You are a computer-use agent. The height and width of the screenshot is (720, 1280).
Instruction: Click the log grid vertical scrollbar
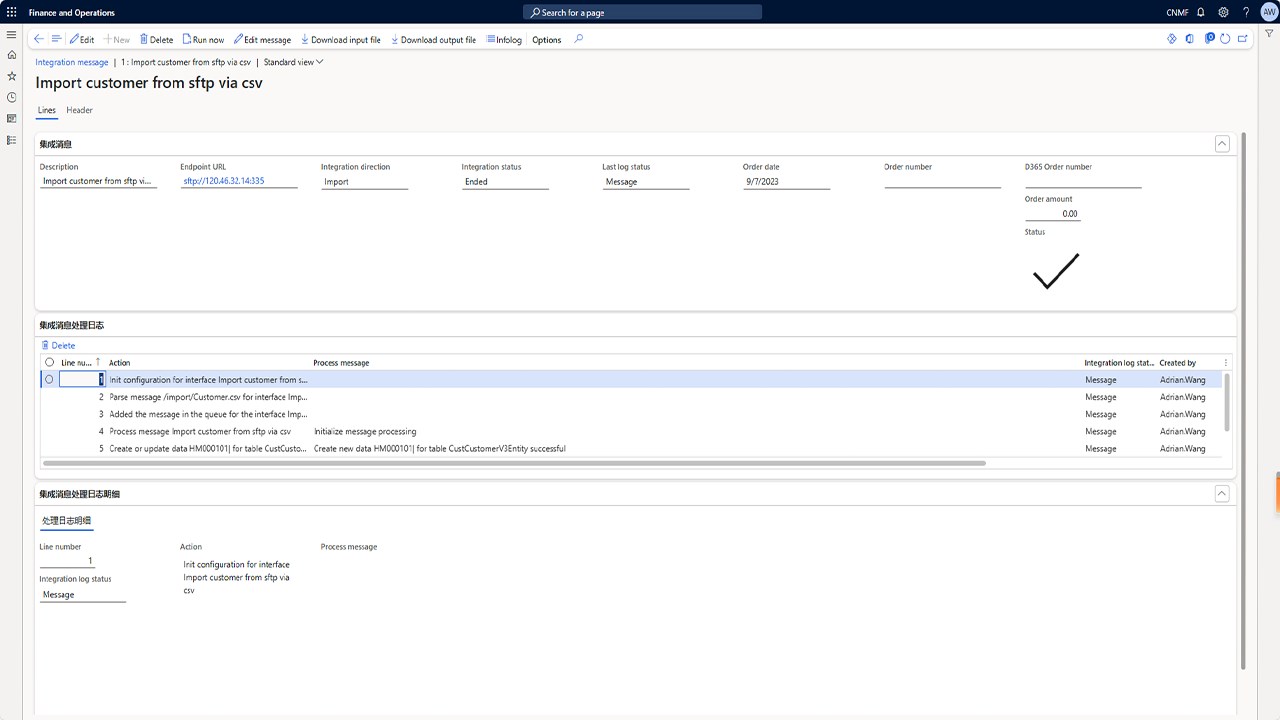point(1227,402)
